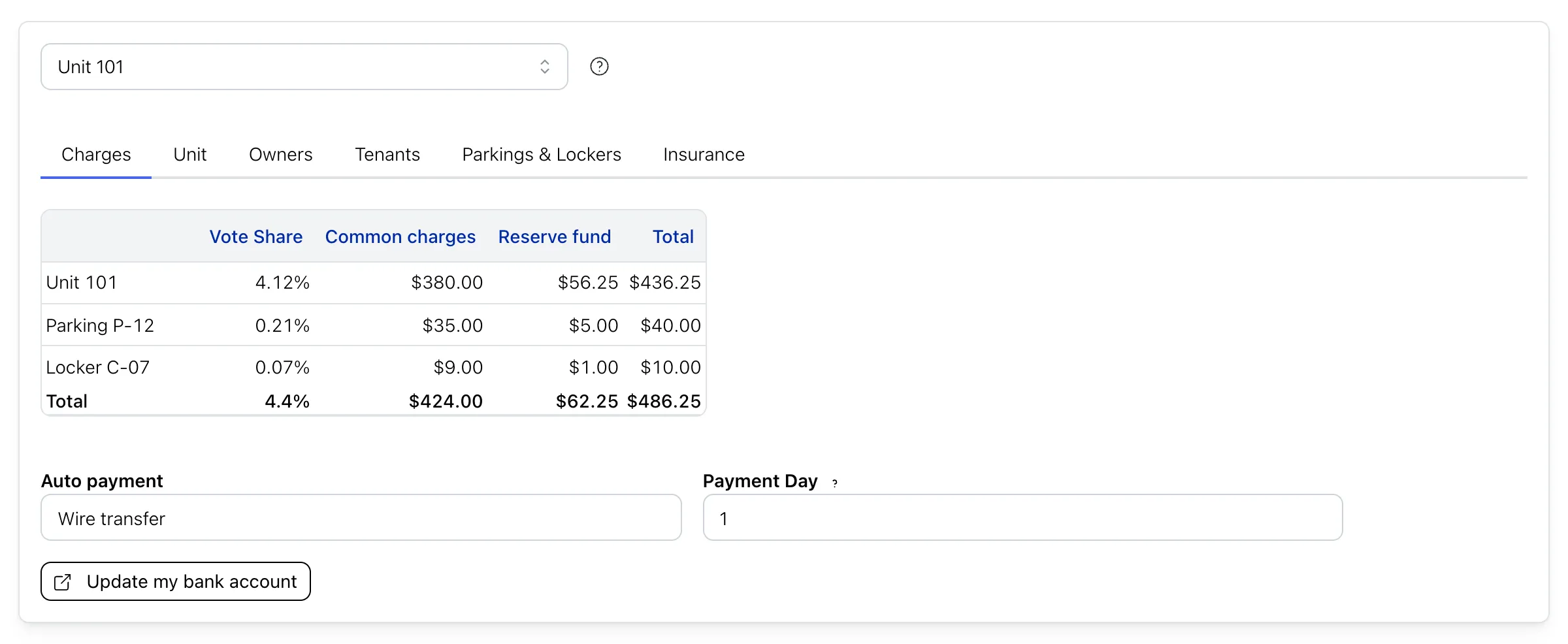Open the Owners tab
Image resolution: width=1568 pixels, height=644 pixels.
point(281,155)
